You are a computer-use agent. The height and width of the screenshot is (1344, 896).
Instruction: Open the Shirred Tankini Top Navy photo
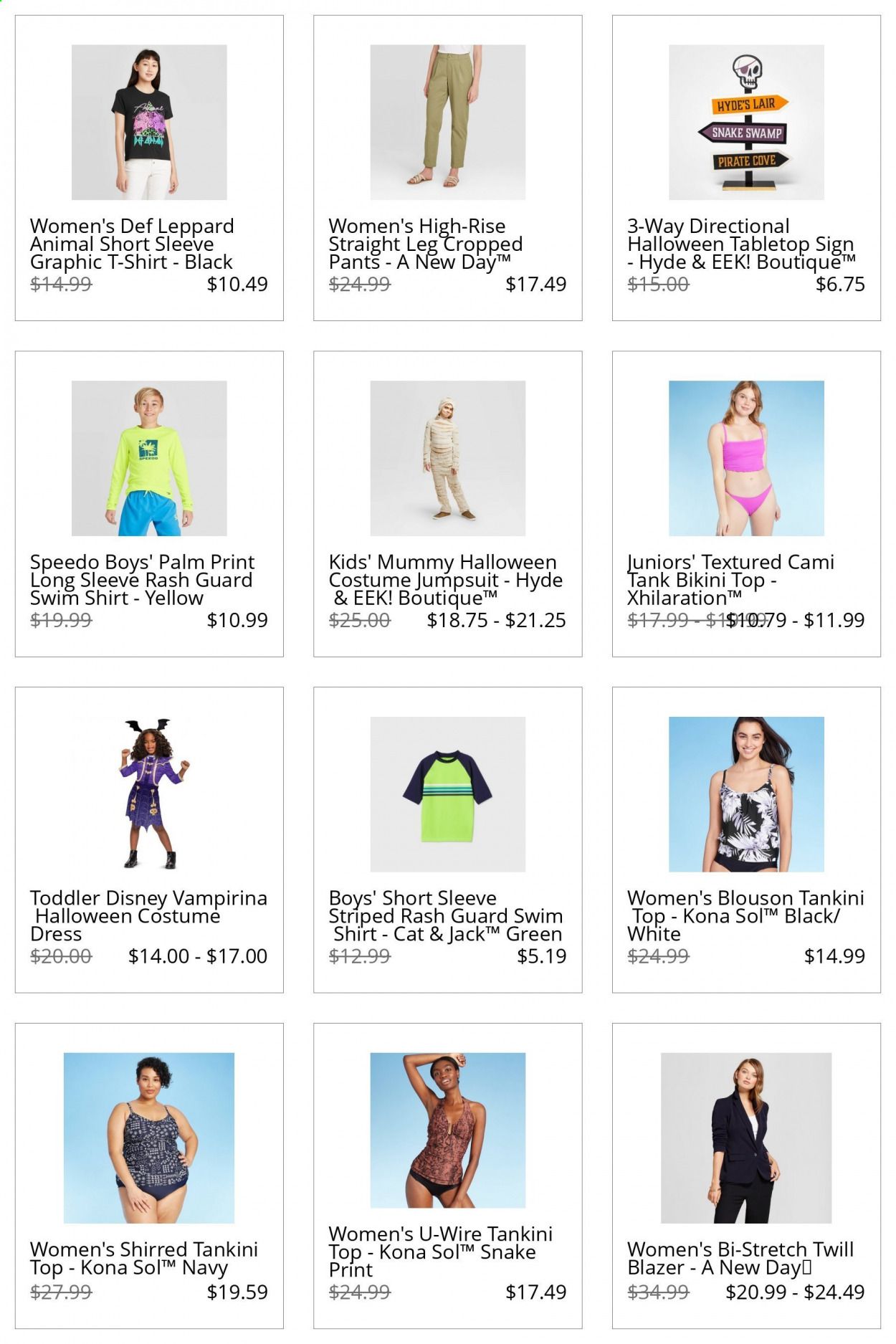(x=149, y=1138)
